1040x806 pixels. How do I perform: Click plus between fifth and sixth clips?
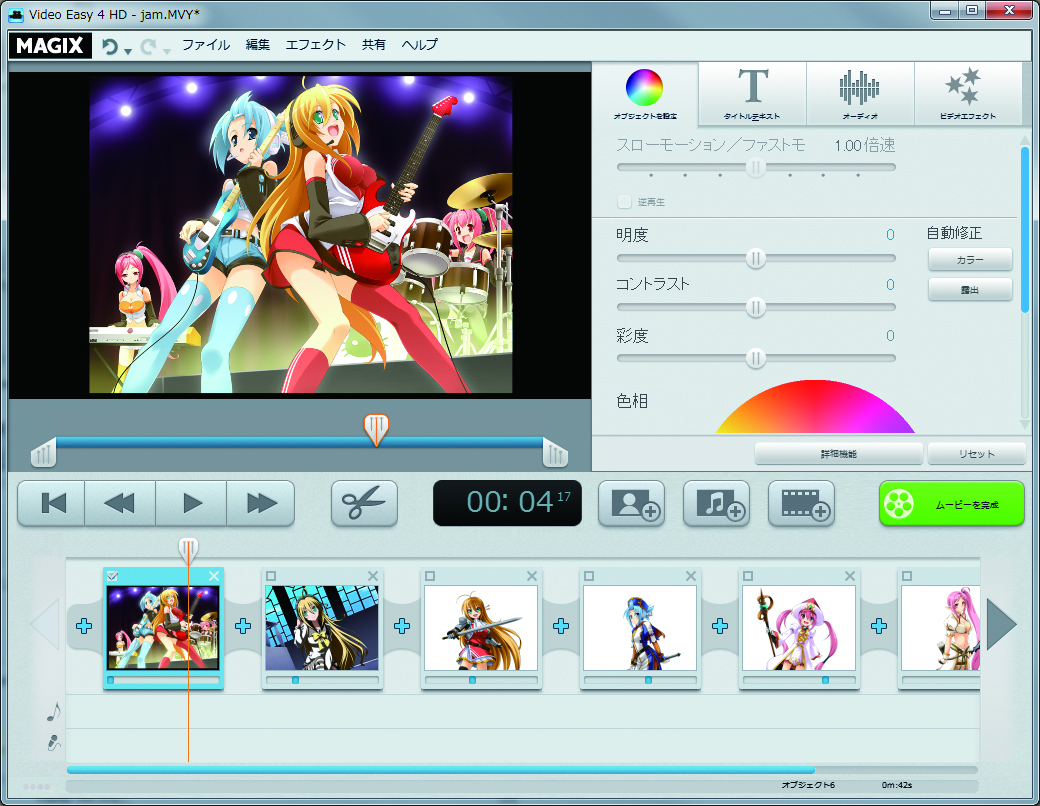[x=879, y=626]
